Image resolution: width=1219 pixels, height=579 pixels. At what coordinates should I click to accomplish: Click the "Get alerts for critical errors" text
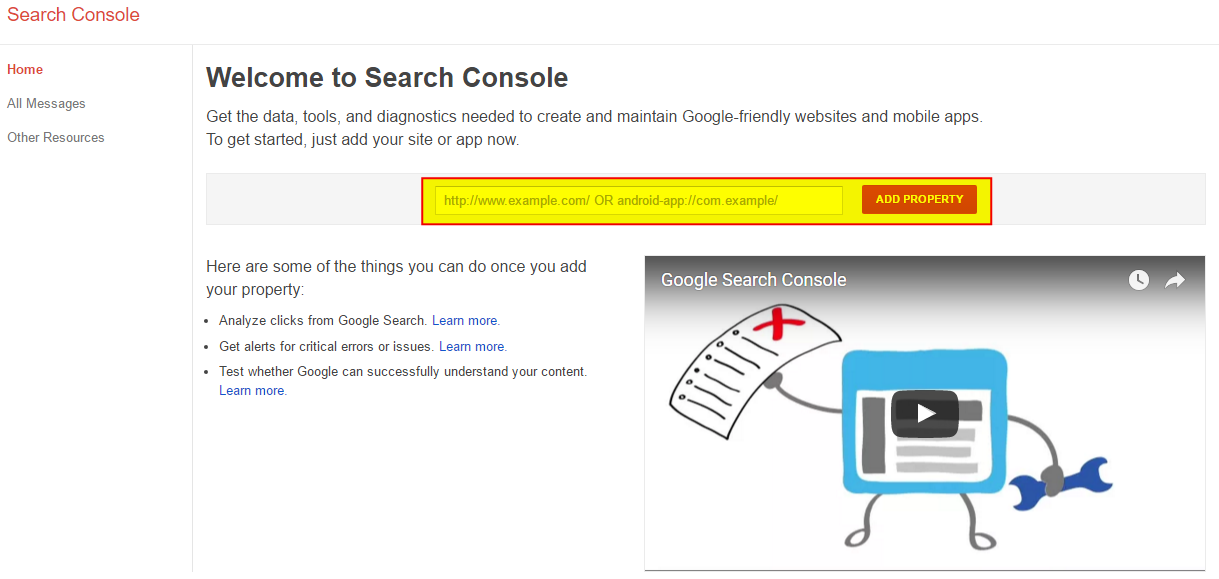(x=326, y=347)
